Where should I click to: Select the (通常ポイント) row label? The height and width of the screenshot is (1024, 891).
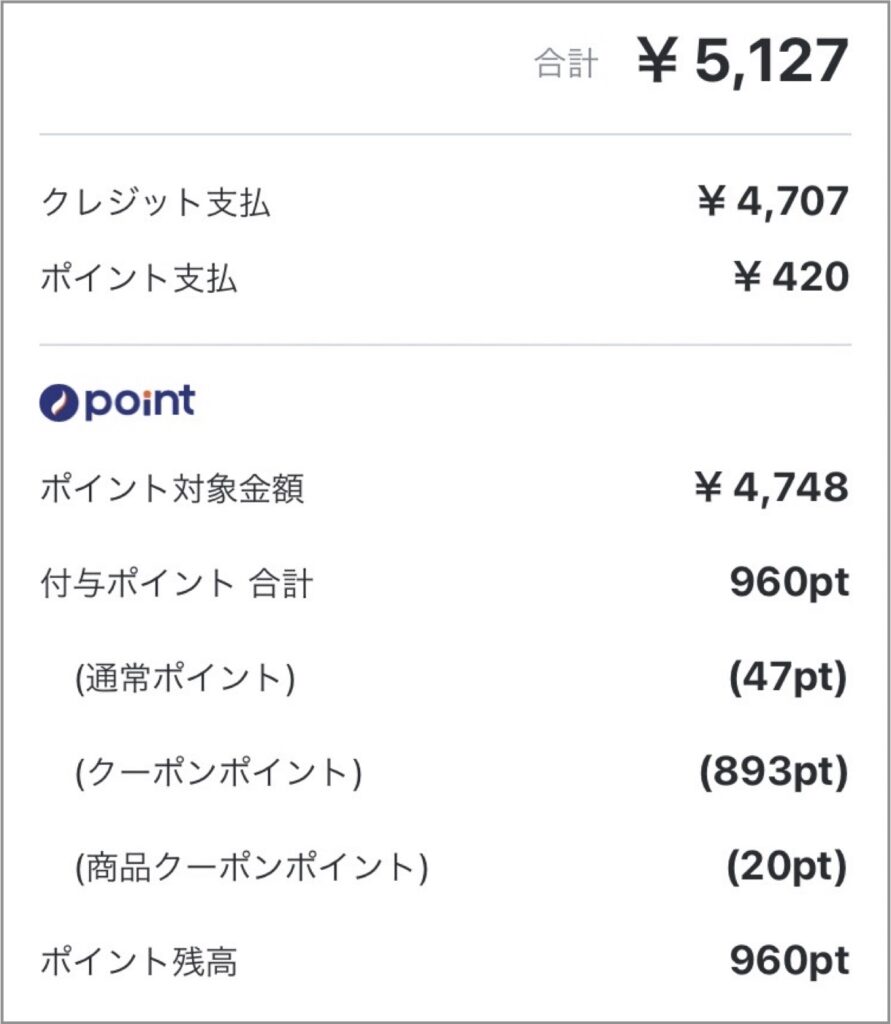(186, 678)
